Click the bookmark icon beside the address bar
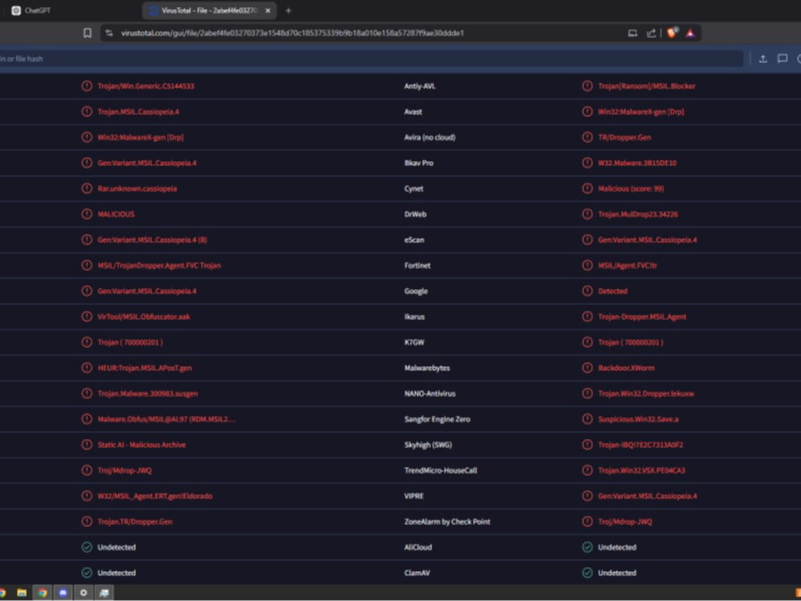The width and height of the screenshot is (801, 601). tap(87, 33)
